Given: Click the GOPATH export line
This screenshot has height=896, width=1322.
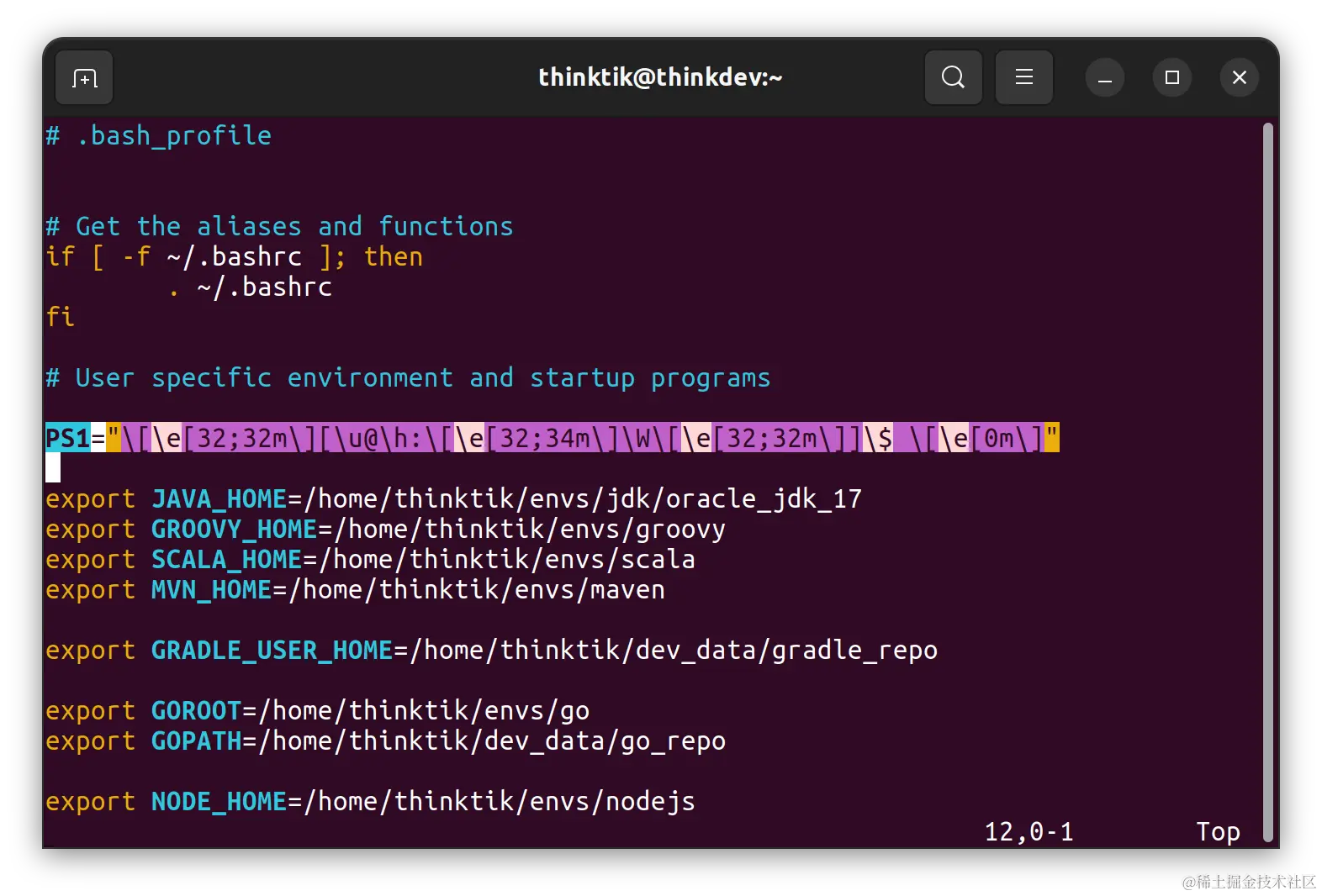Looking at the screenshot, I should (x=385, y=741).
